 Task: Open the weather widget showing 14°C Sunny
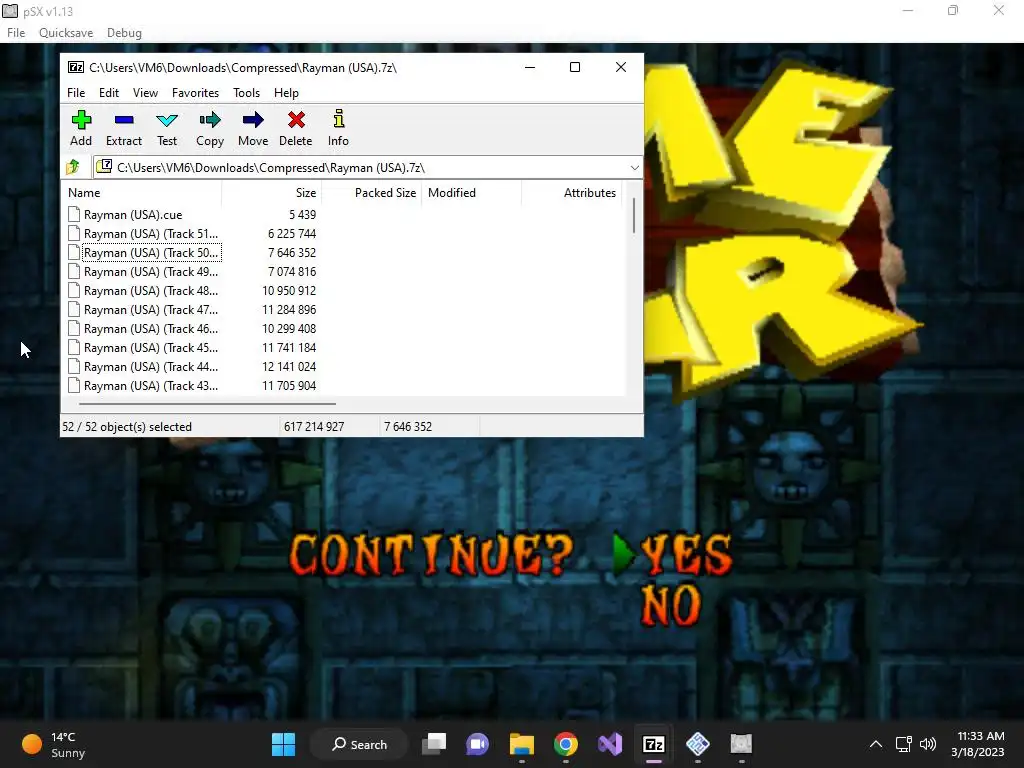click(54, 744)
